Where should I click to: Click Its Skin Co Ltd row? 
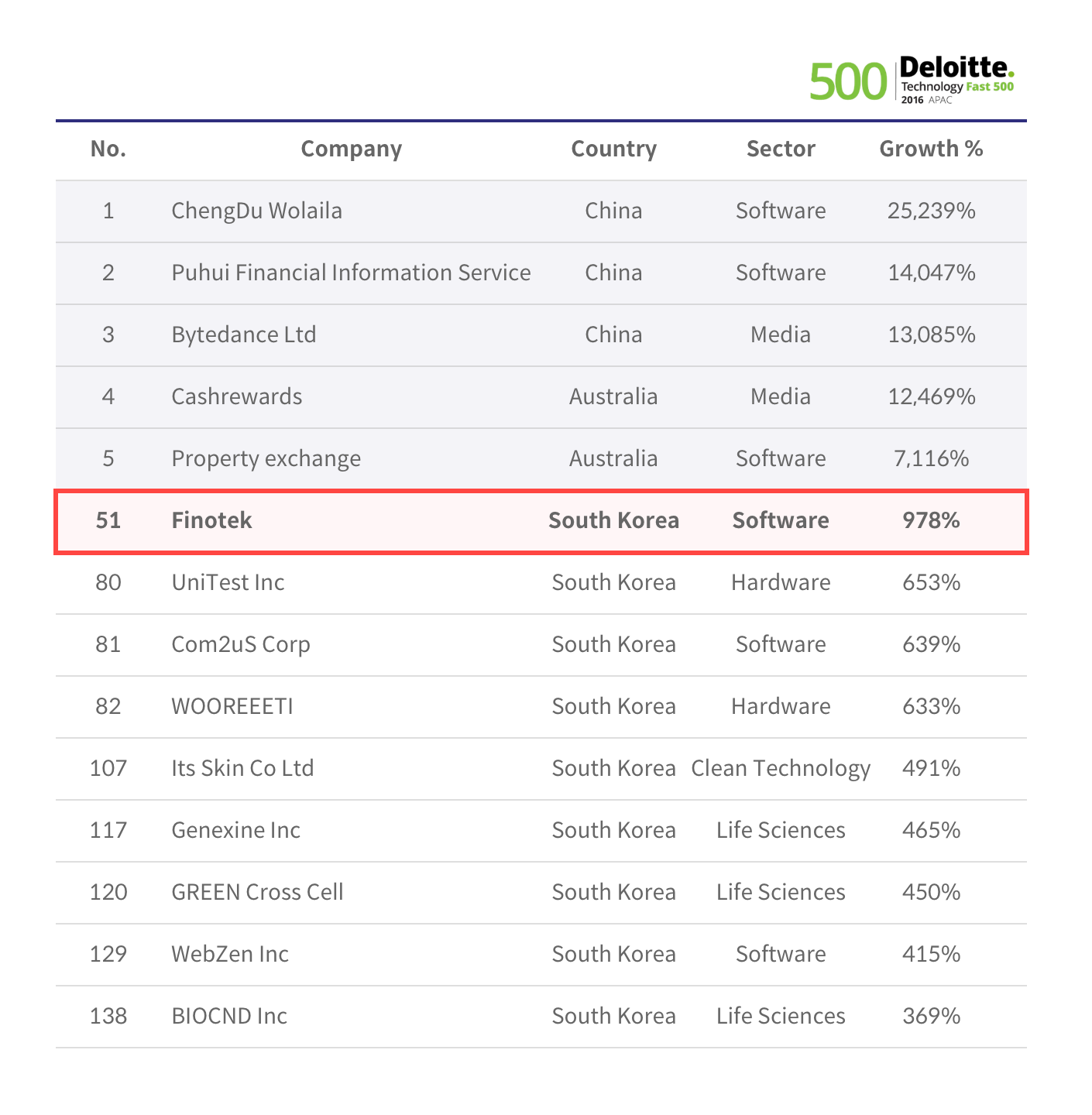(541, 769)
